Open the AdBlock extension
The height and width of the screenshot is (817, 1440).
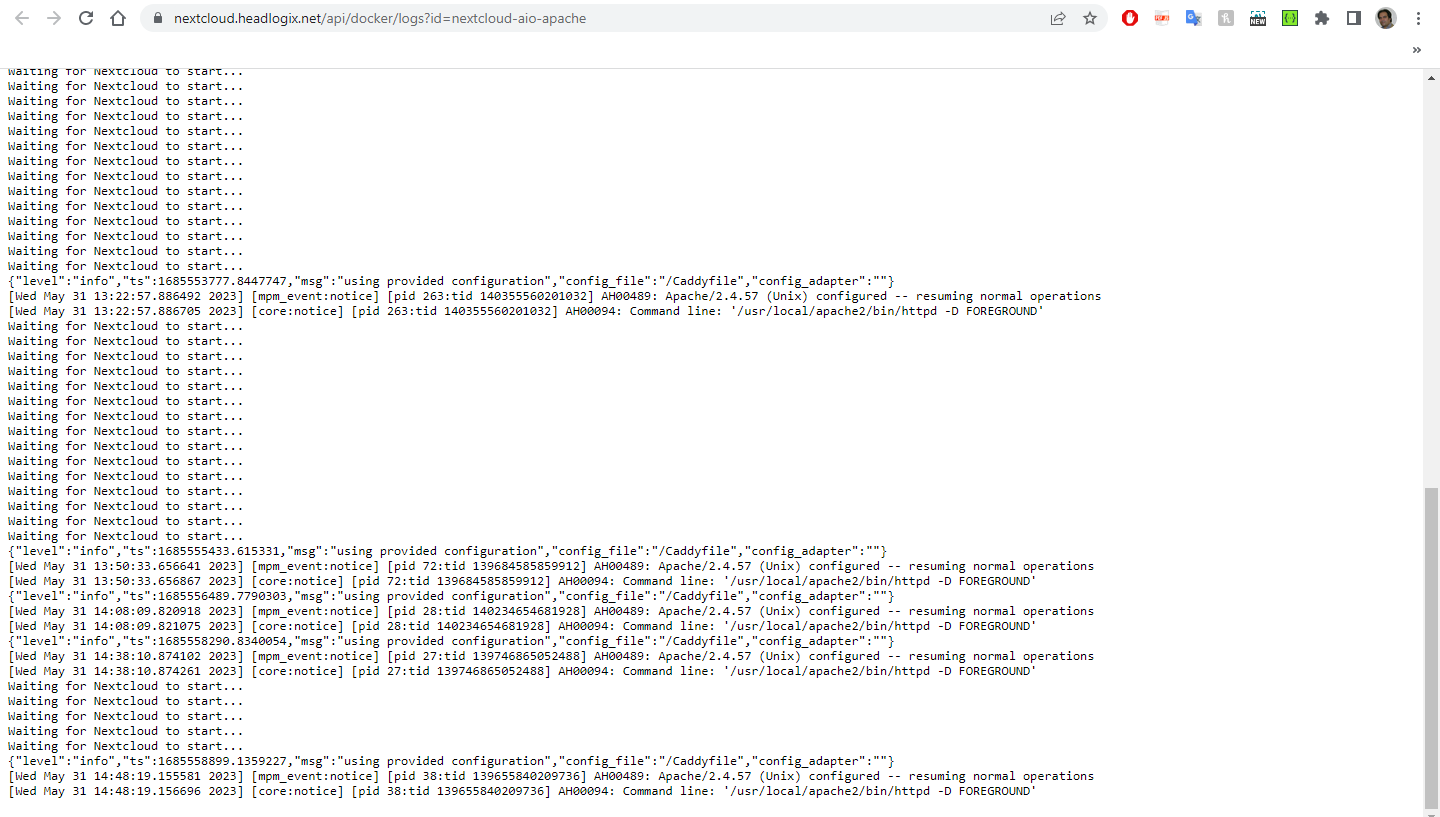[1130, 18]
